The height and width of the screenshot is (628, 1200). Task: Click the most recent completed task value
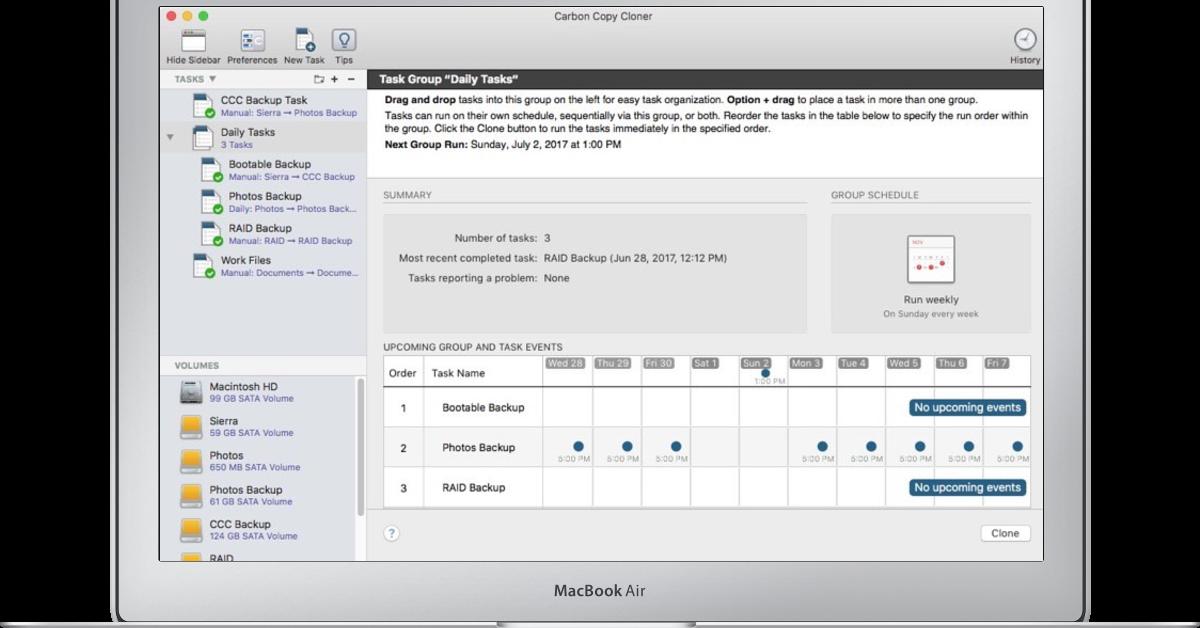(635, 258)
